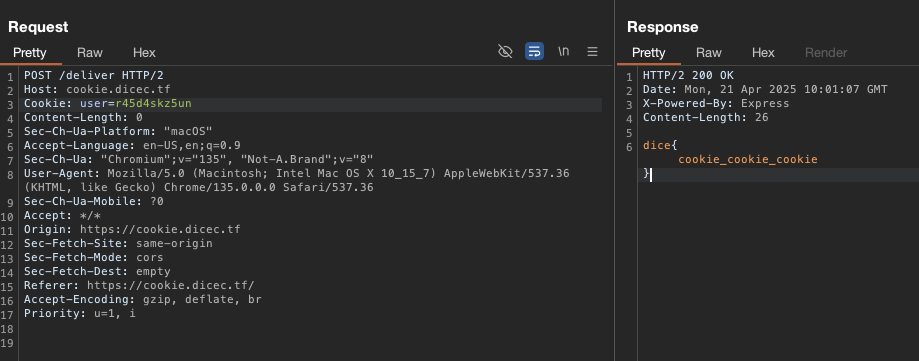Click the closing brace line in the response

(646, 174)
